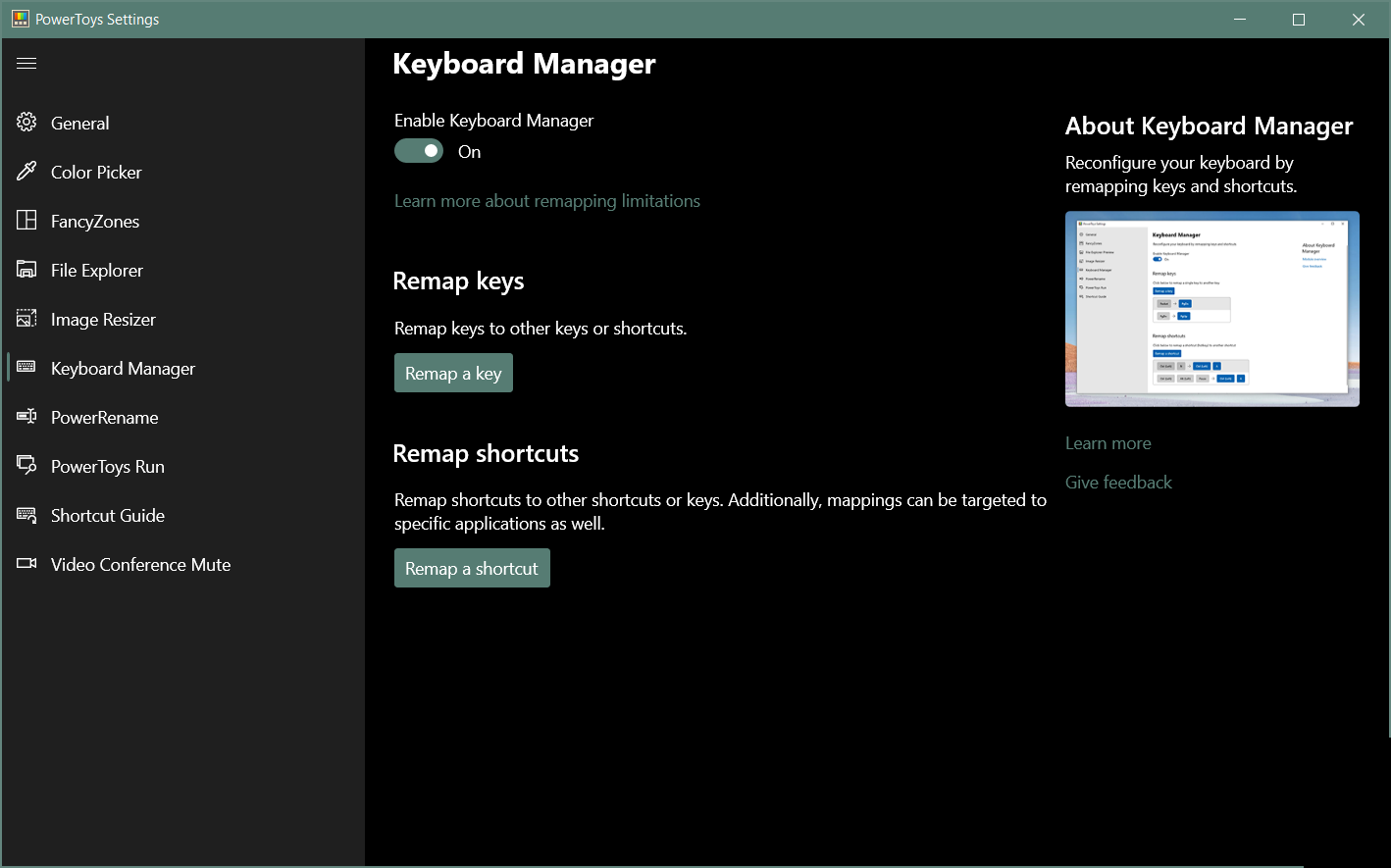Collapse the hamburger navigation menu
This screenshot has height=868, width=1391.
(26, 64)
